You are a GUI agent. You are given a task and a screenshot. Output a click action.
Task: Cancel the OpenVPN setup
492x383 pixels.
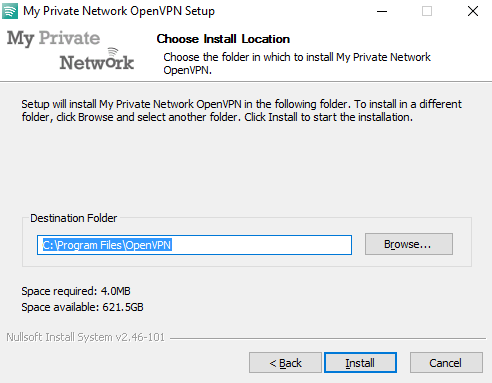(446, 363)
